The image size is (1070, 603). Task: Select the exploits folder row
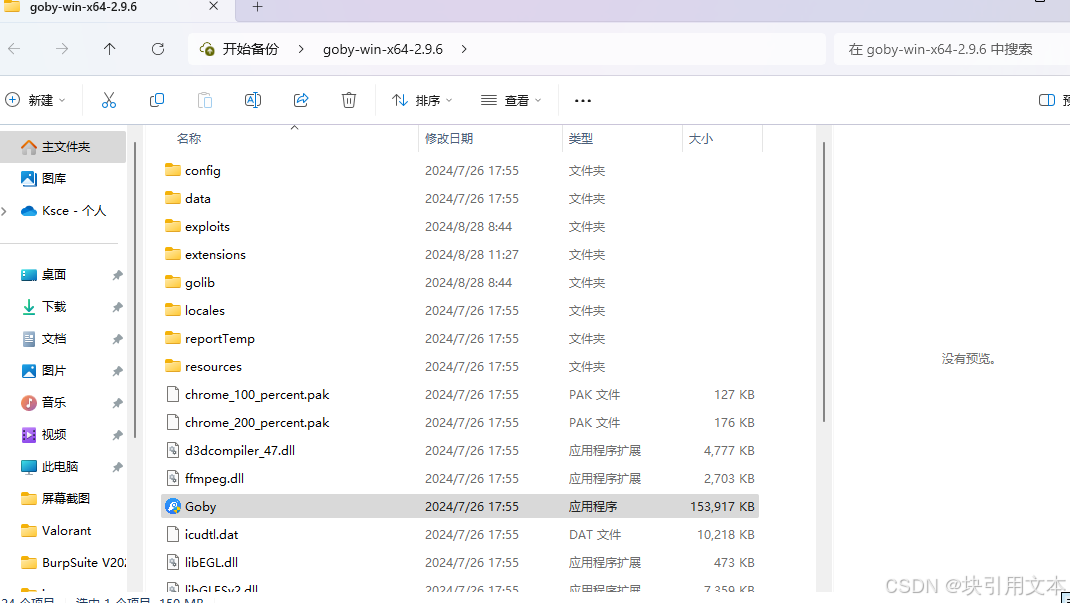[x=460, y=226]
